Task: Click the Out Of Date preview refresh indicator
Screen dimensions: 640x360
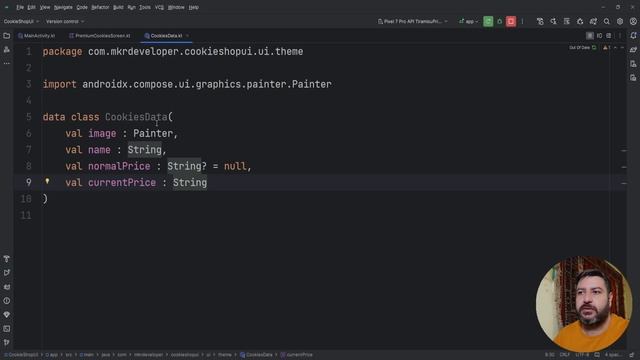Action: click(x=583, y=48)
